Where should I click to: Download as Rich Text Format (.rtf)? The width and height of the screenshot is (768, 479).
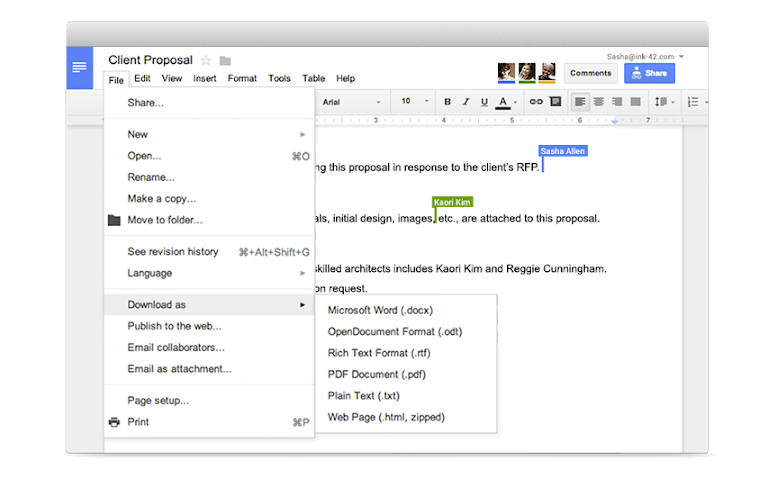pos(406,353)
